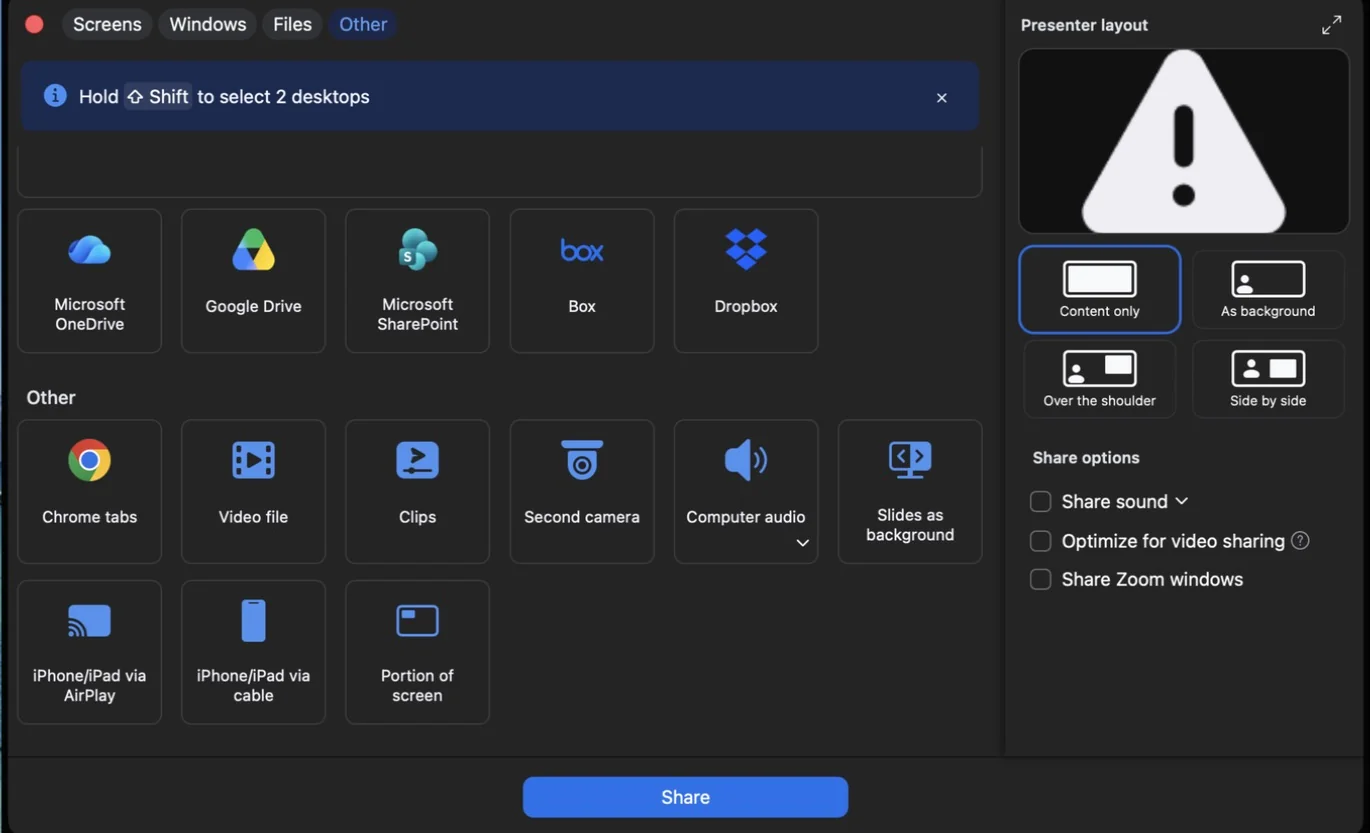
Task: Choose the Clips share option
Action: [x=417, y=491]
